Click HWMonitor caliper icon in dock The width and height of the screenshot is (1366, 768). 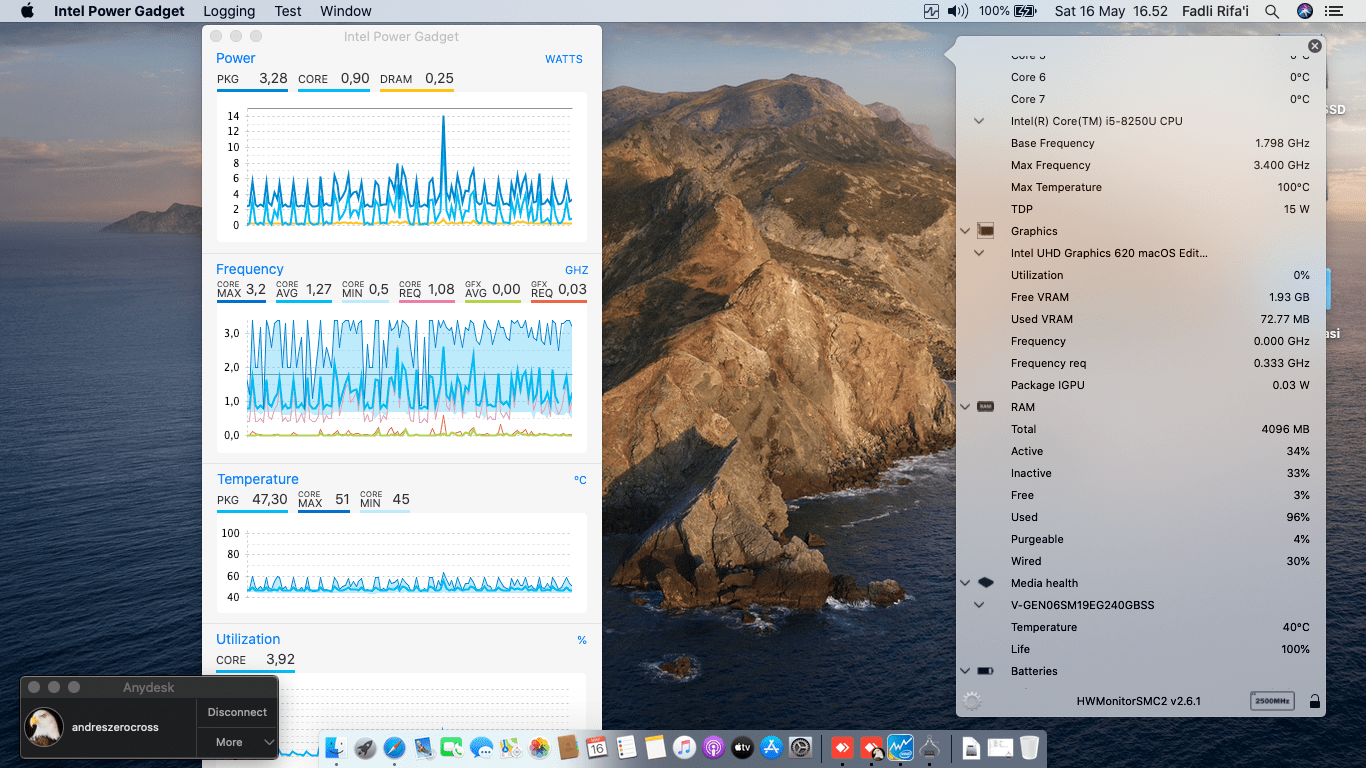coord(930,747)
